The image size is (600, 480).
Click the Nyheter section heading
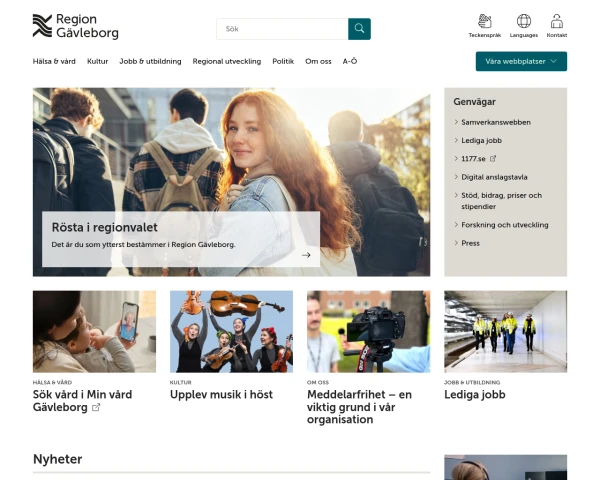pyautogui.click(x=58, y=459)
